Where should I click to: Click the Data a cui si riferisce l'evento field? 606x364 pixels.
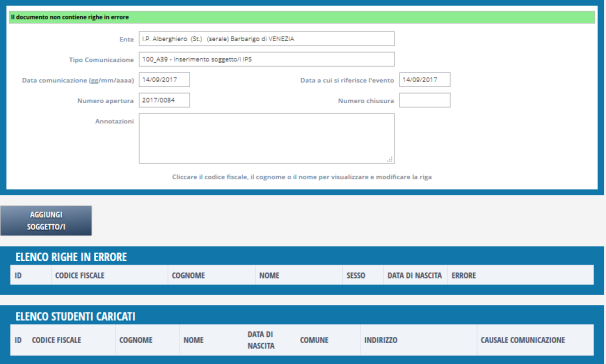coord(425,80)
